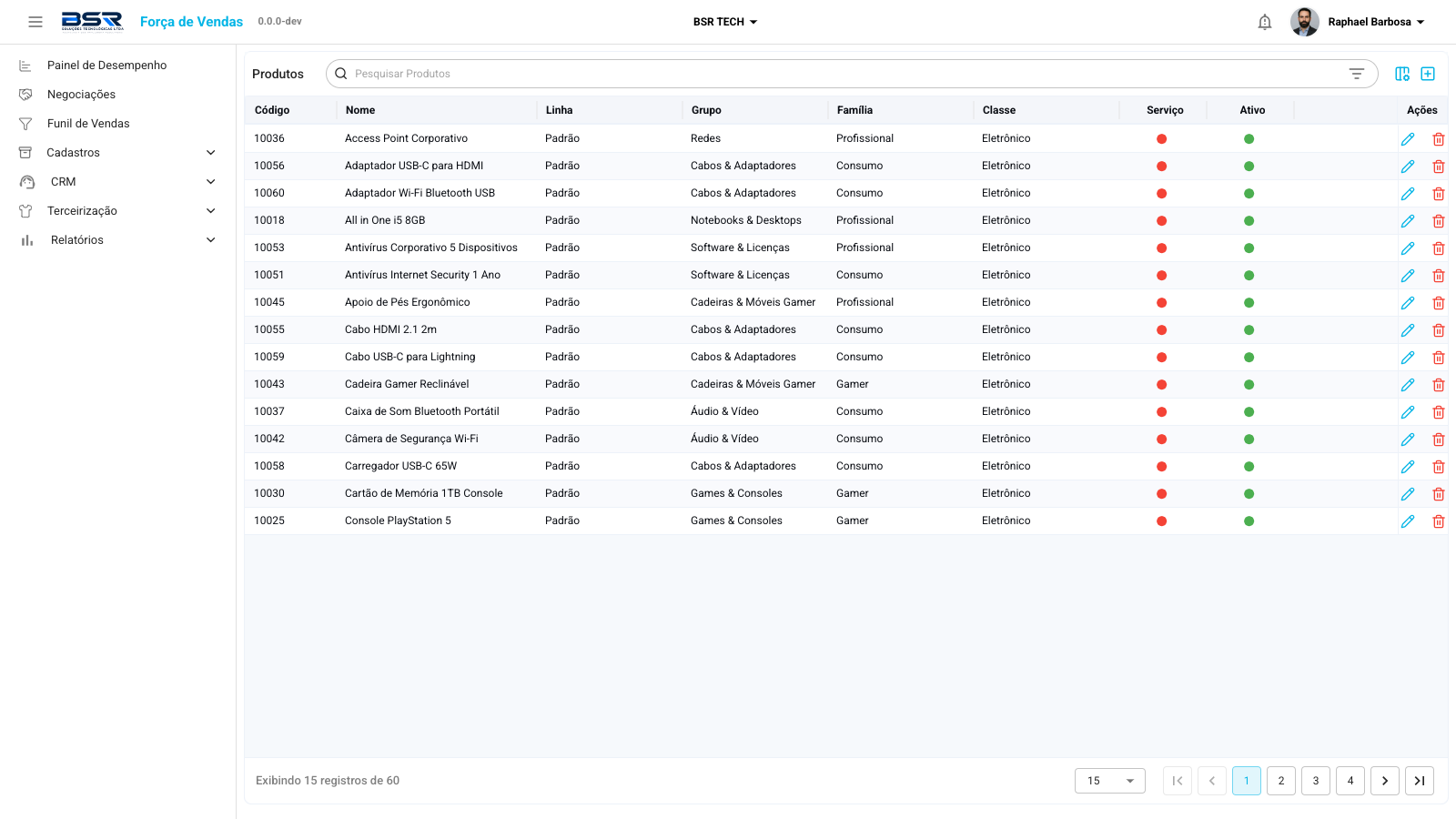
Task: Delete the Cabo HDMI 2.1 2m row
Action: tap(1439, 330)
